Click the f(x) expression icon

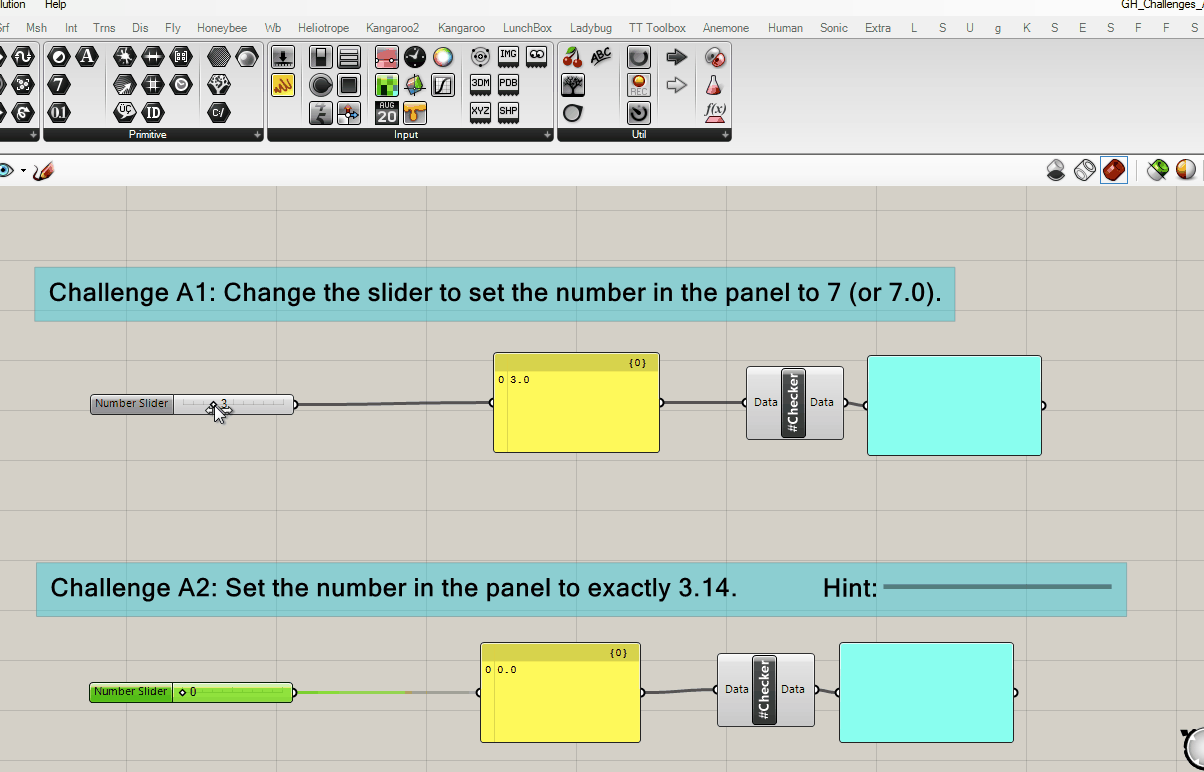(715, 112)
